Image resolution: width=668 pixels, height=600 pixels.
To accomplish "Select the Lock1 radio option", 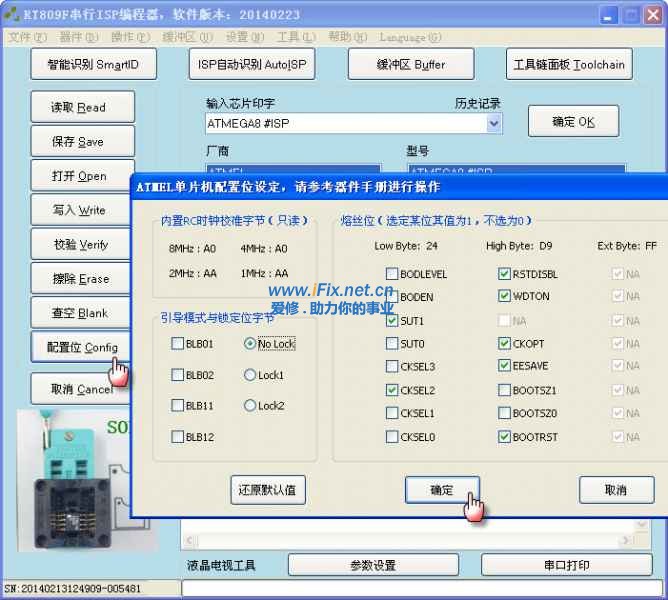I will pos(250,375).
